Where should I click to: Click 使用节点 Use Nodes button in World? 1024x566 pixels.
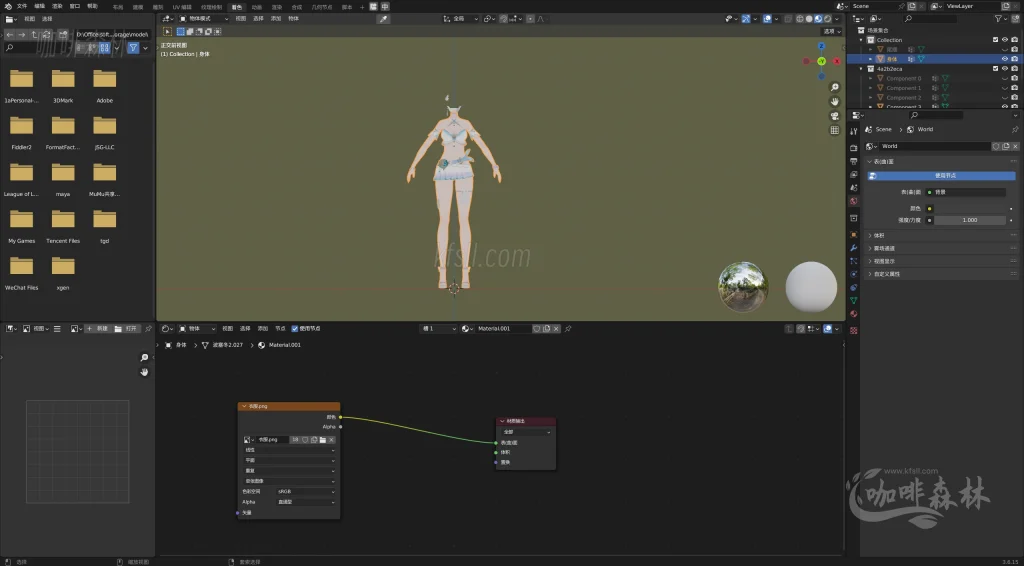click(x=941, y=176)
